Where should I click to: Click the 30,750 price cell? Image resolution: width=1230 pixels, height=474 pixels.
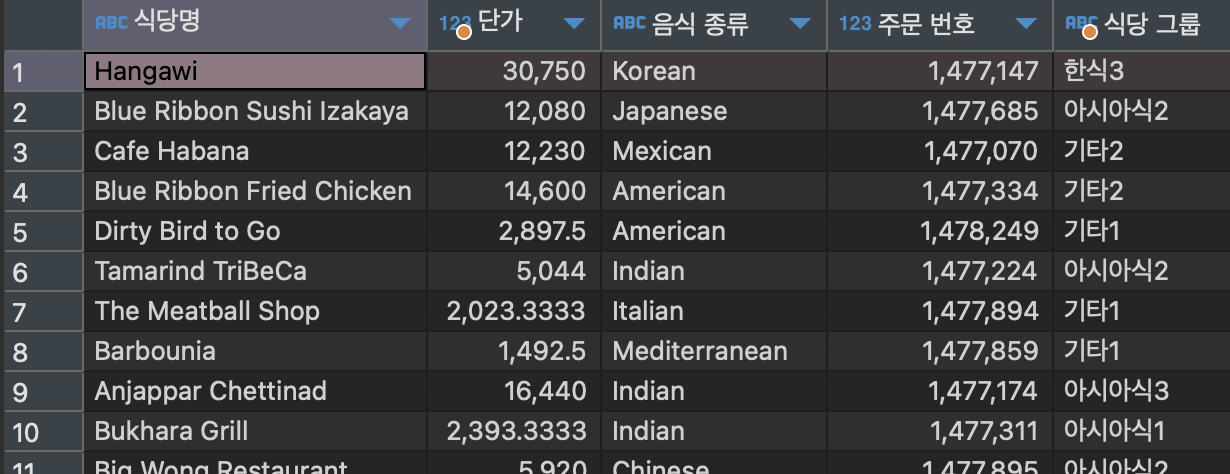click(x=514, y=71)
